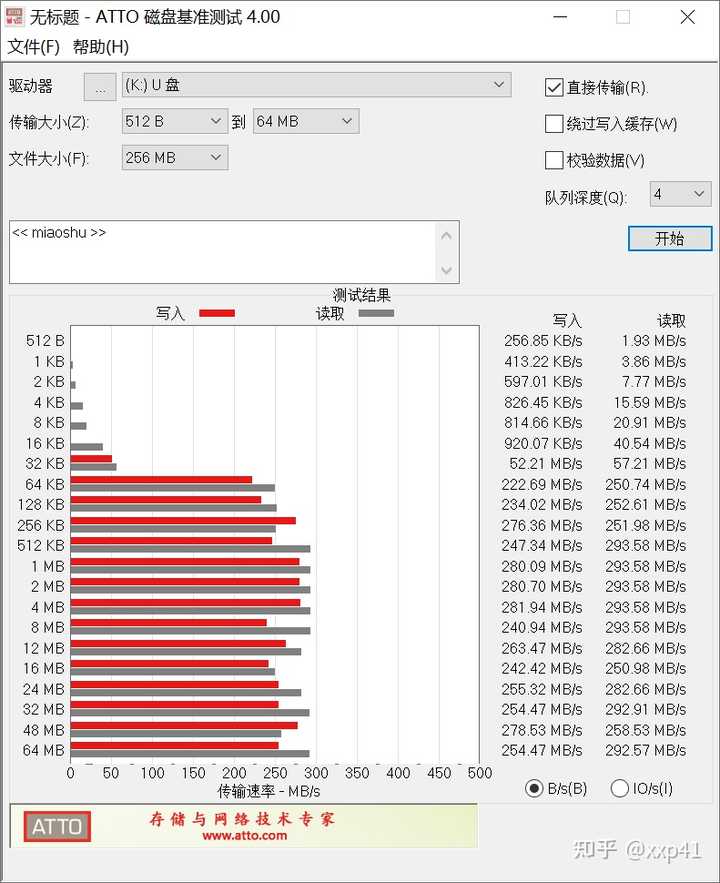
Task: Enable the 绕过写入缓存(W) checkbox
Action: click(x=554, y=124)
